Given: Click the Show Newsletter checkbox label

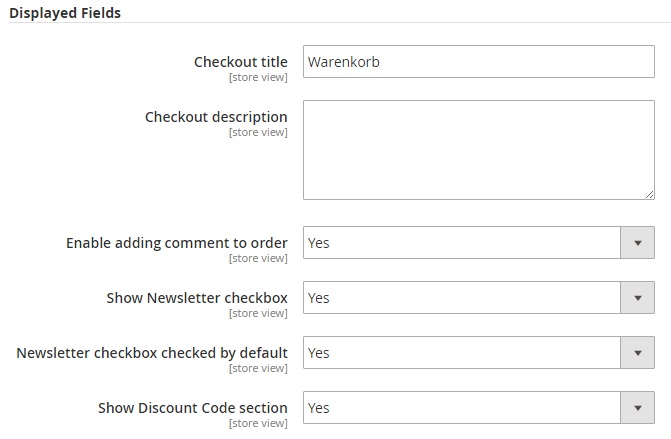Looking at the screenshot, I should click(x=197, y=298).
